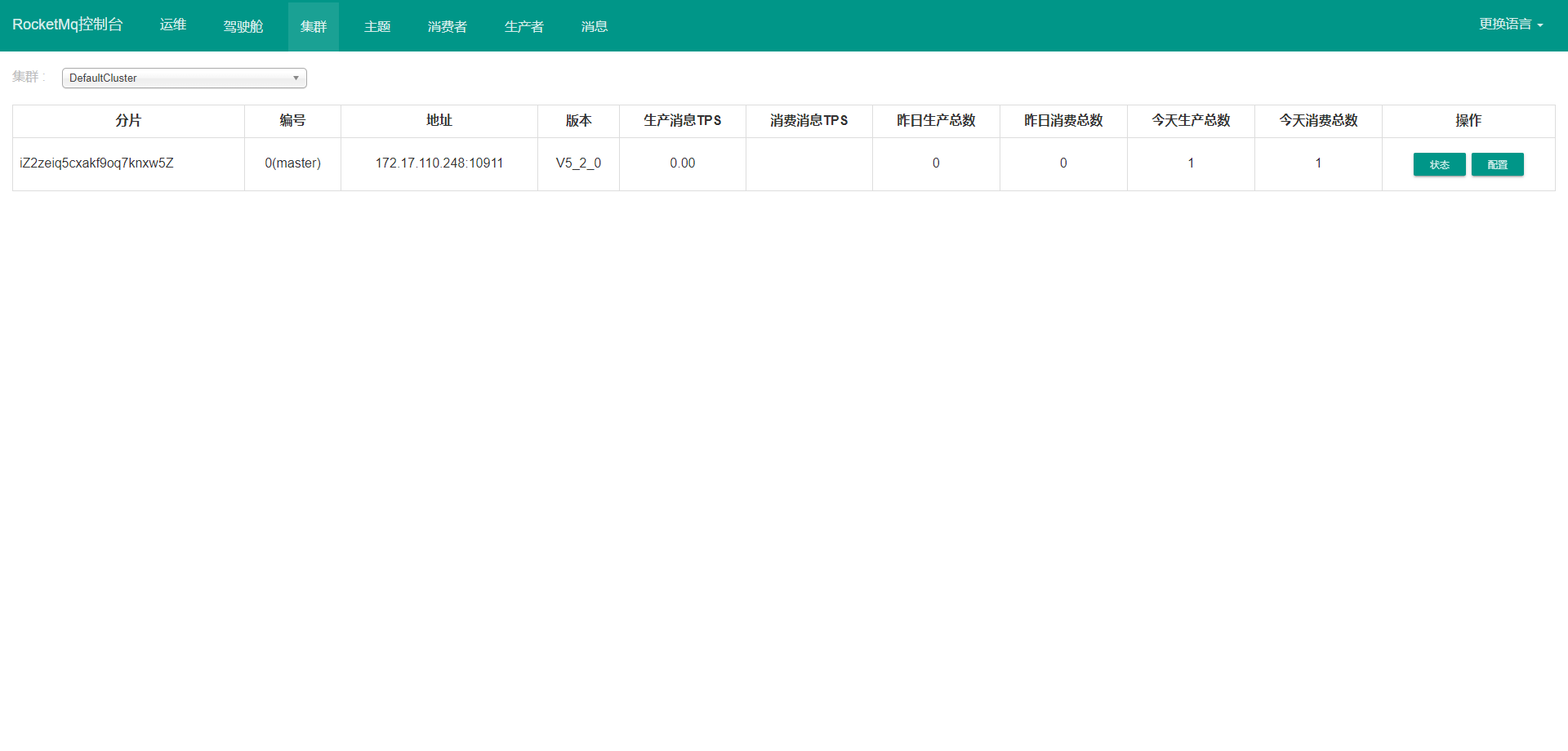
Task: Select address 172.17.110.248:10911
Action: coord(439,163)
